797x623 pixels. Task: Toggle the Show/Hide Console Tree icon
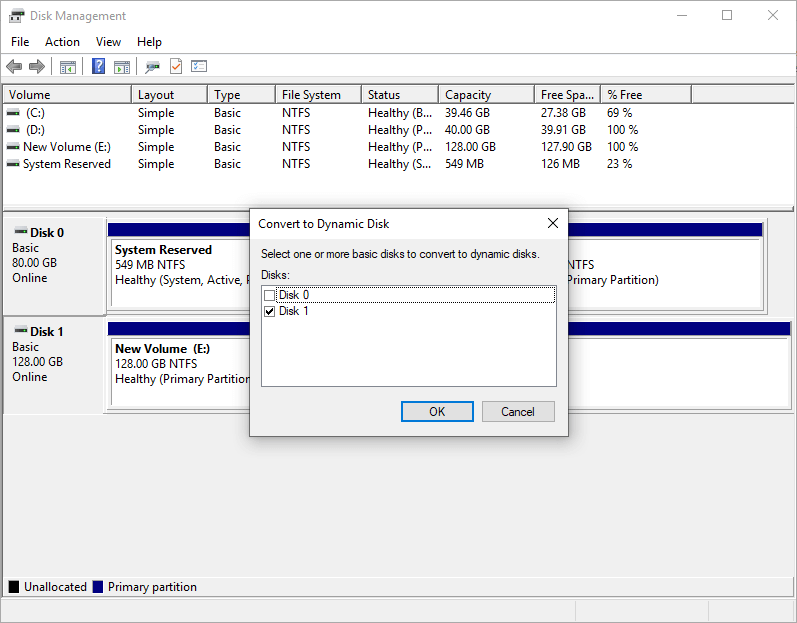(x=68, y=67)
